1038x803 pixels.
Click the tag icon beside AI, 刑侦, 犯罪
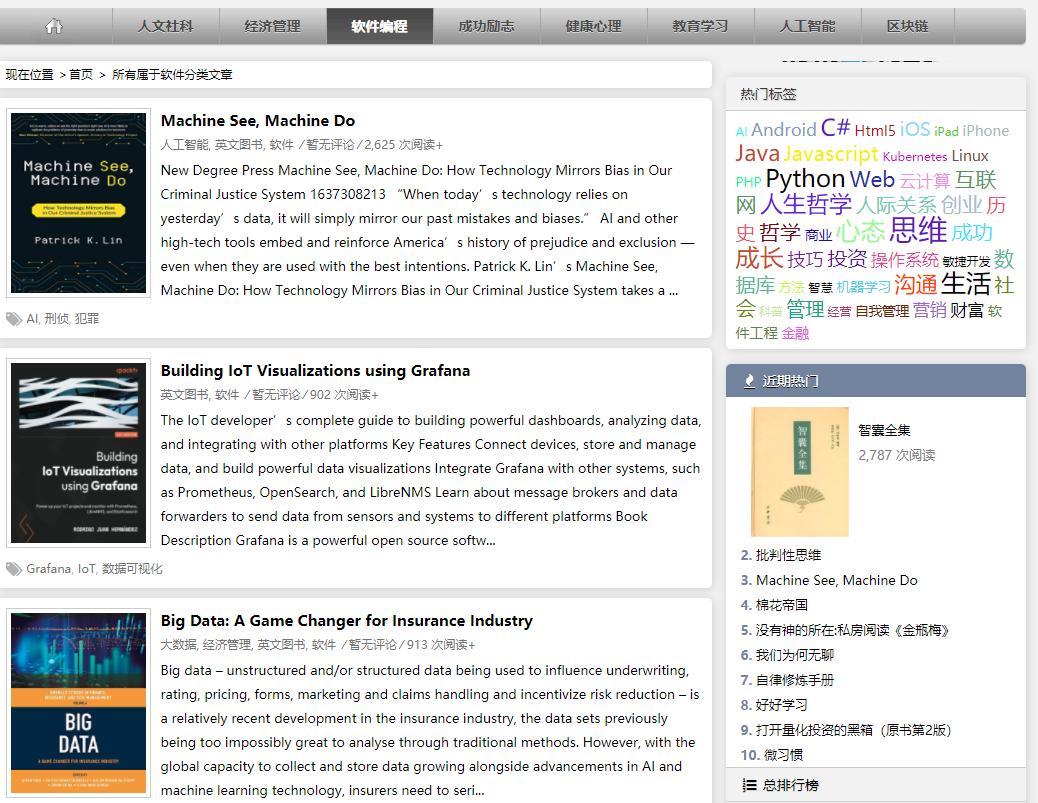click(14, 319)
